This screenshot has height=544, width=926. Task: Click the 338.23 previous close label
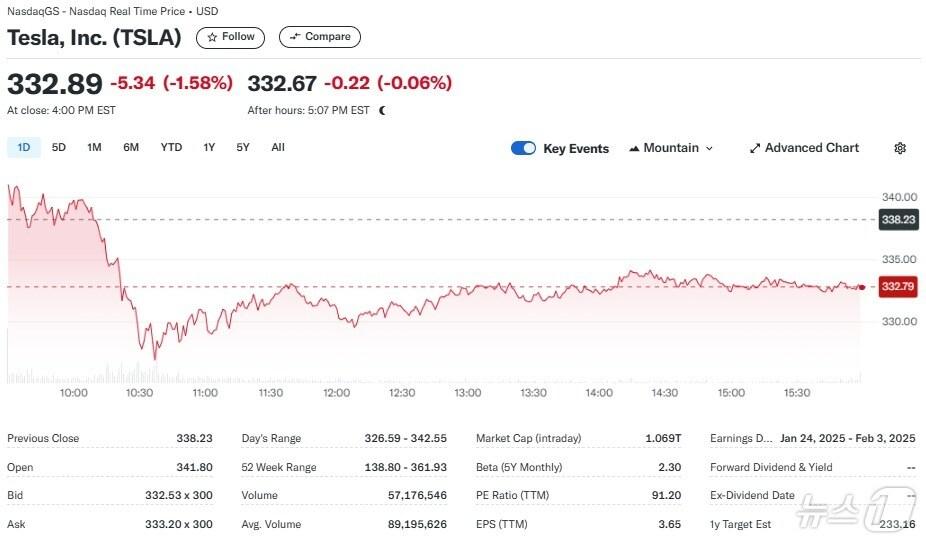tap(896, 219)
